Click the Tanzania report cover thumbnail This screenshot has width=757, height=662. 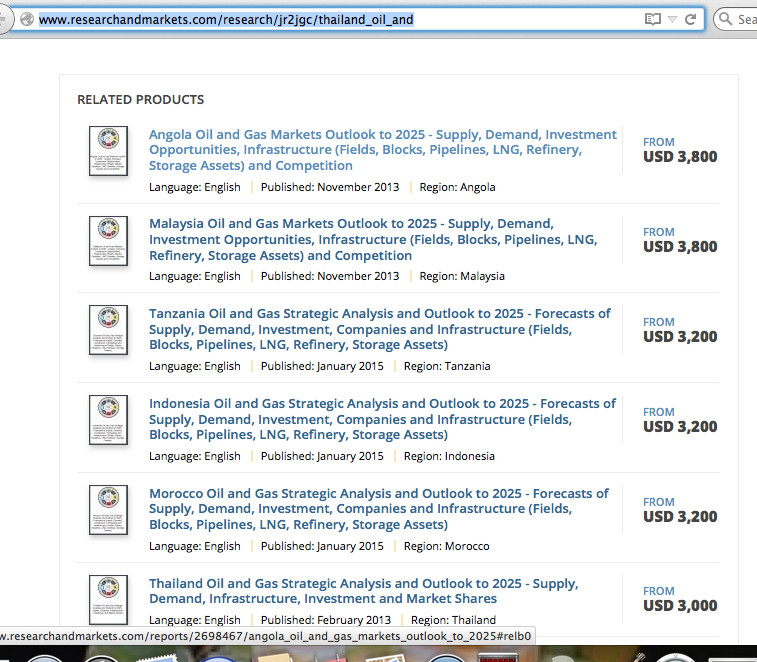point(108,330)
